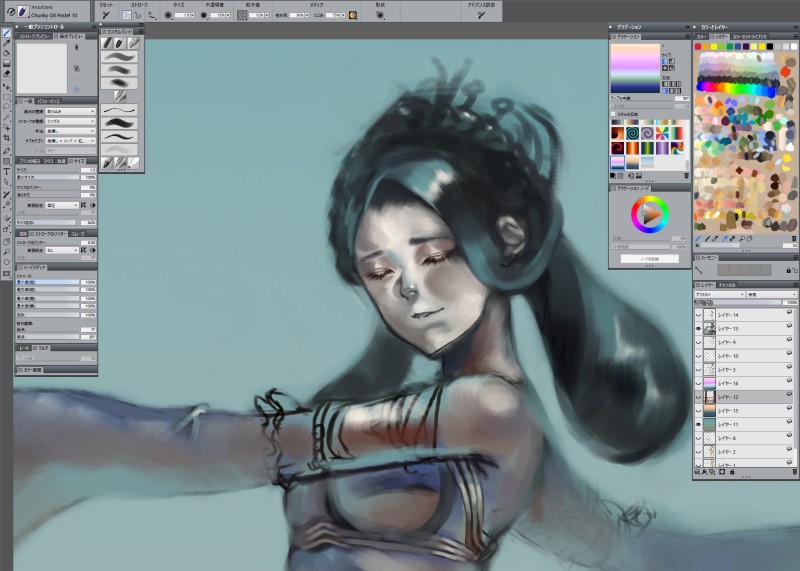Viewport: 800px width, 571px height.
Task: Select the Brush tool in the toolbox
Action: tap(7, 33)
